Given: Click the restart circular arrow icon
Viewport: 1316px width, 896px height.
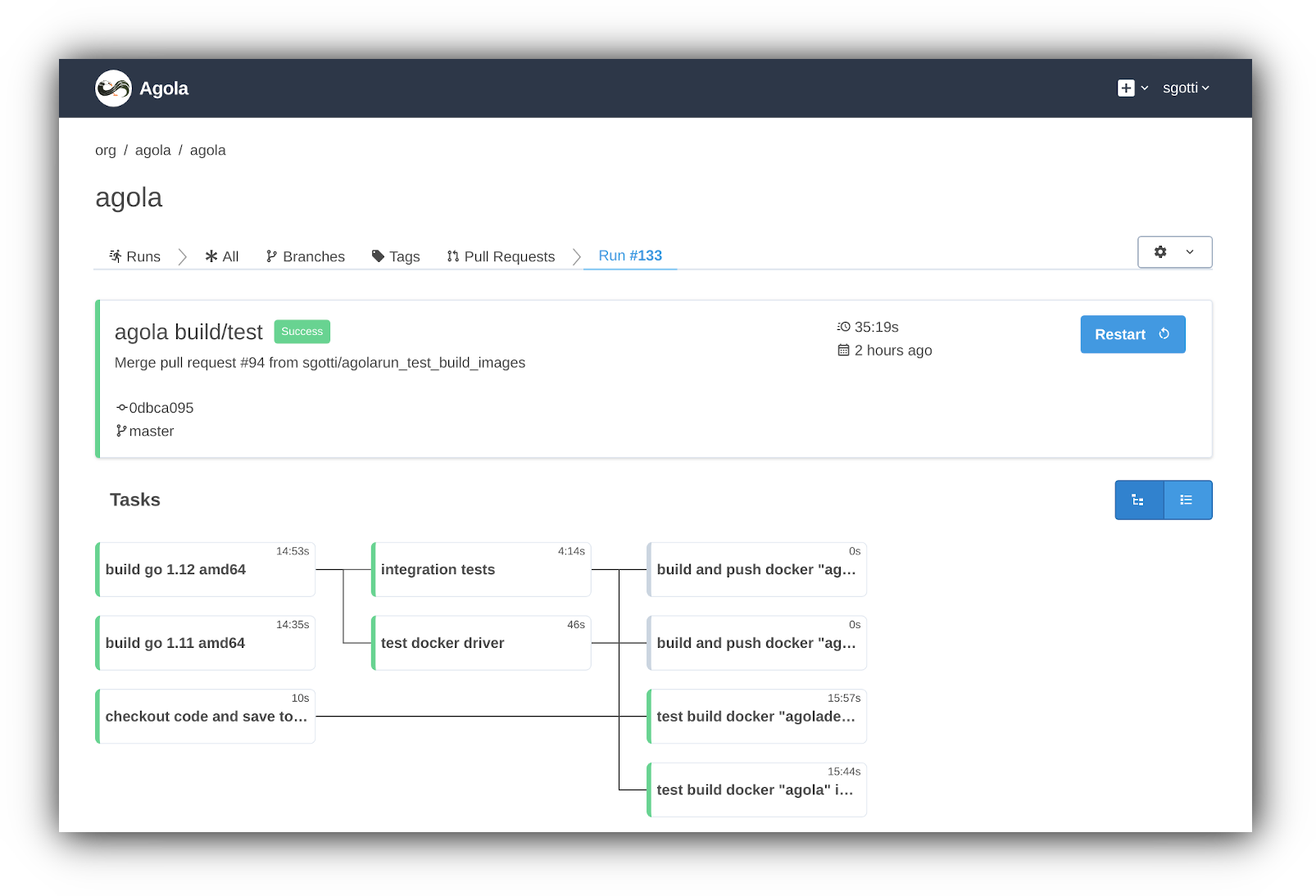Looking at the screenshot, I should [1164, 334].
